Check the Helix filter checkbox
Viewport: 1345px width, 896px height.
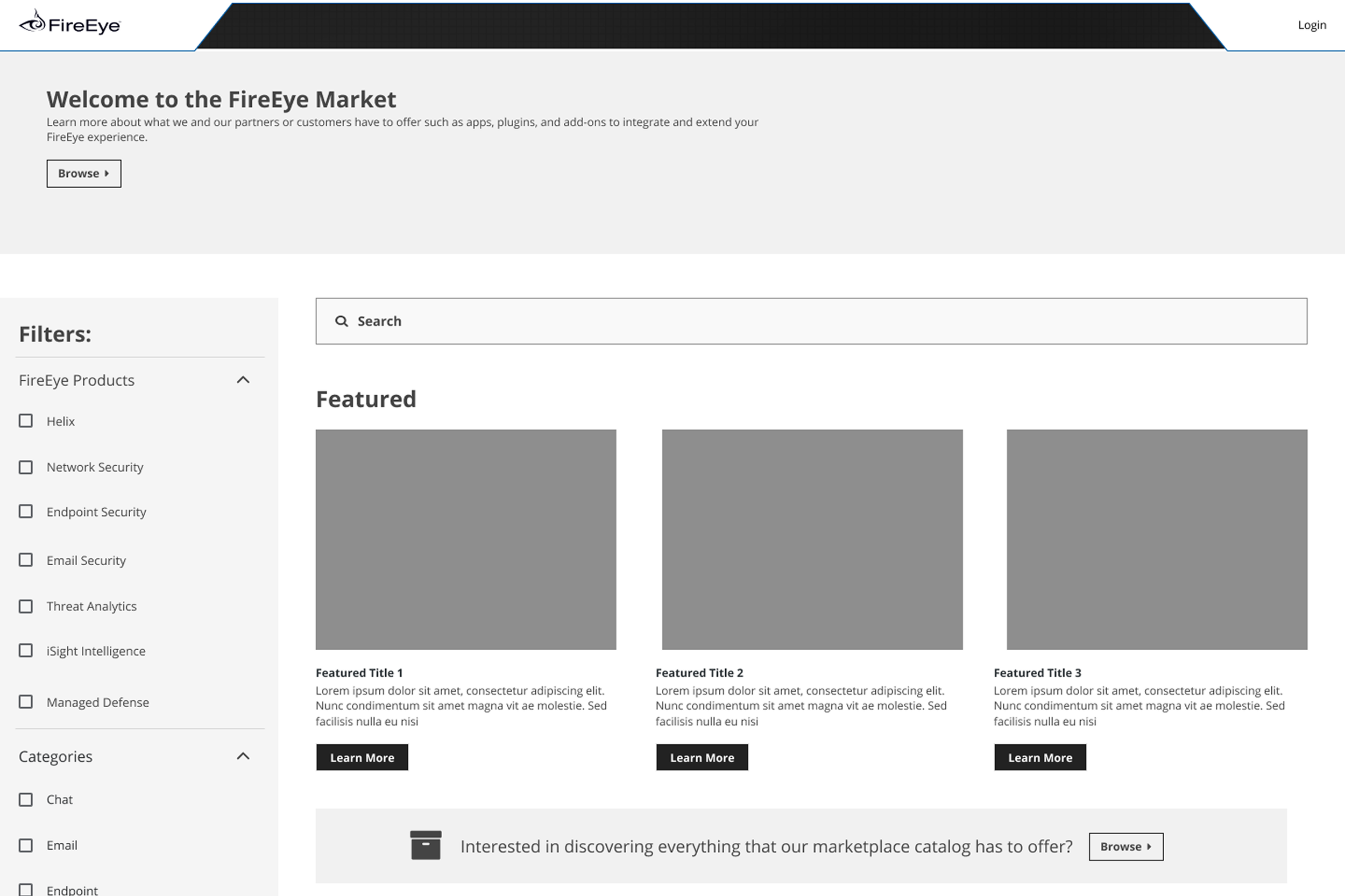(x=26, y=421)
